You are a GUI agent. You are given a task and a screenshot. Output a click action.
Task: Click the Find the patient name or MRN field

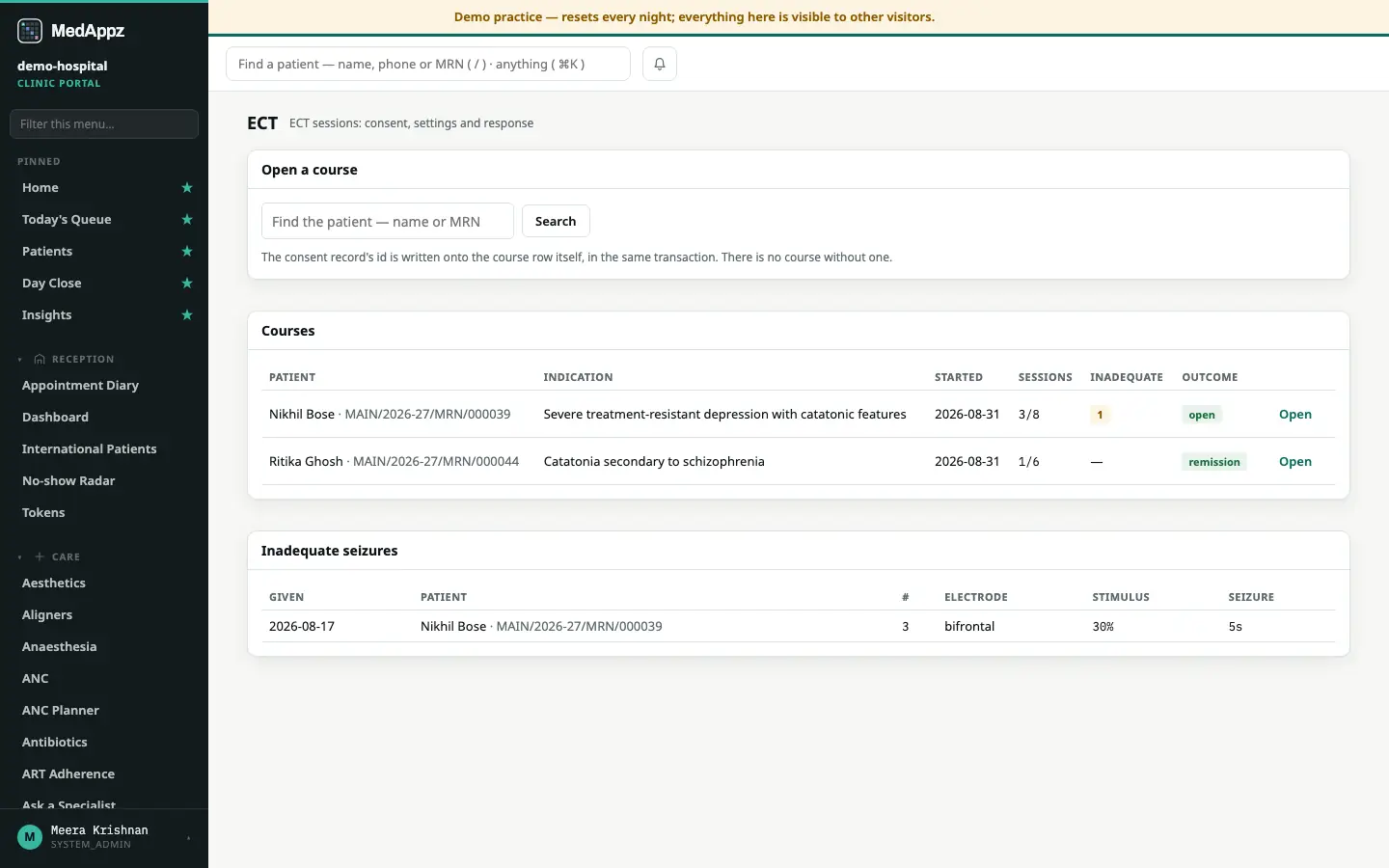[388, 221]
